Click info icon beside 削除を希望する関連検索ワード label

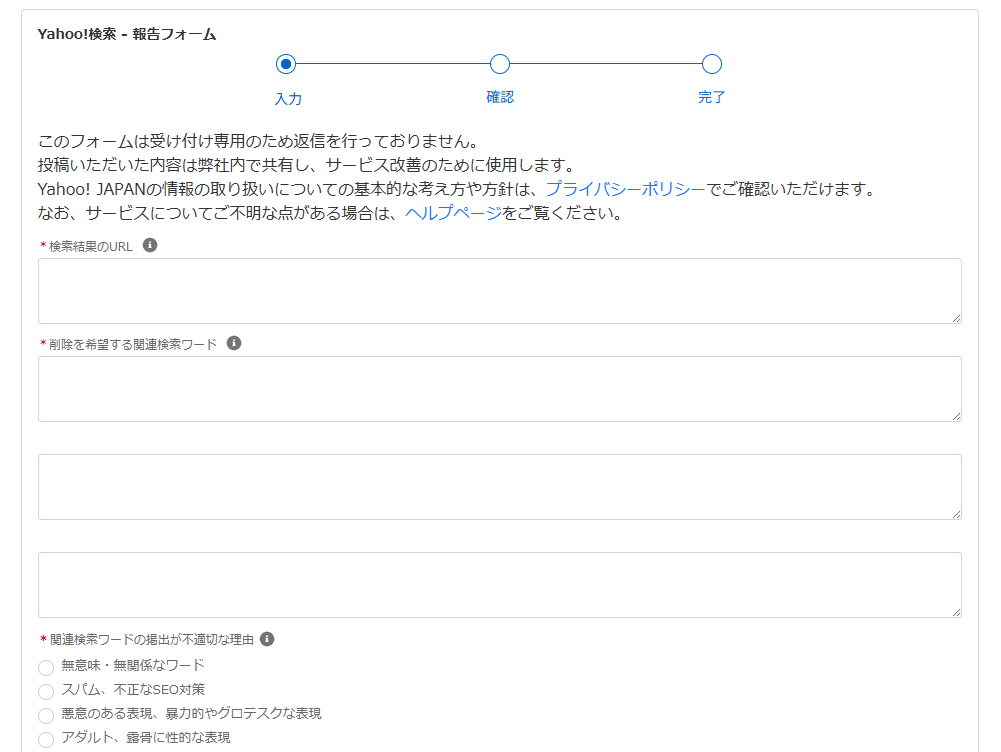(234, 343)
